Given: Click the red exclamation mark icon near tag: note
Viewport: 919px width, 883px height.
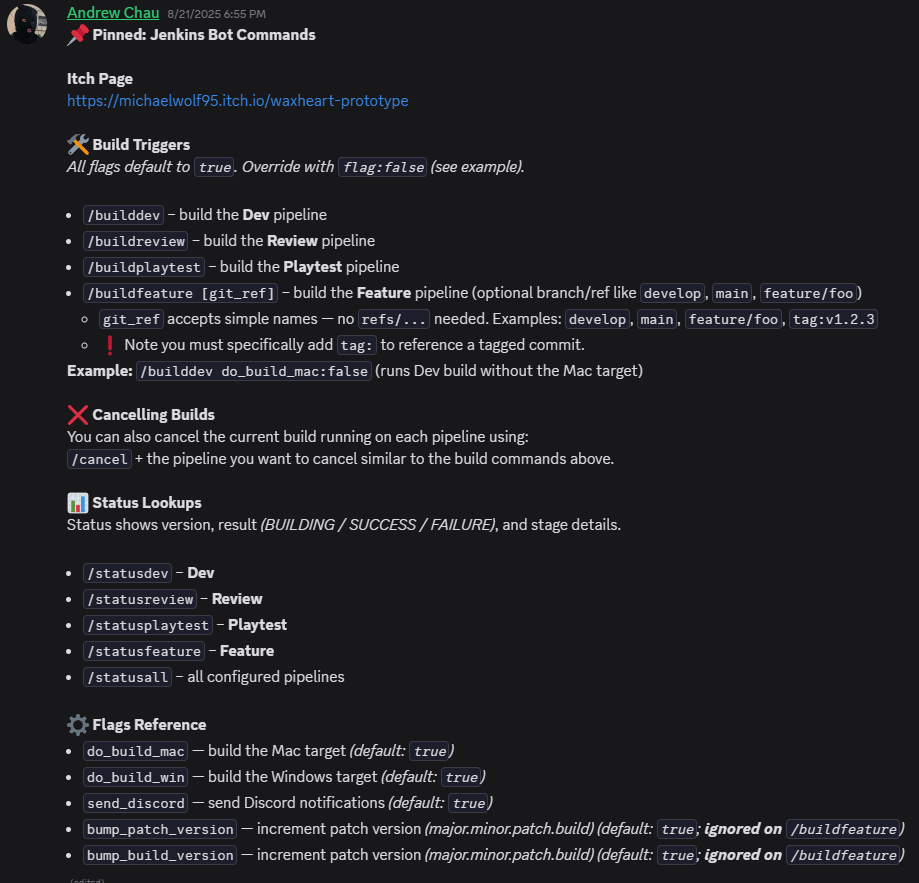Looking at the screenshot, I should pos(111,344).
